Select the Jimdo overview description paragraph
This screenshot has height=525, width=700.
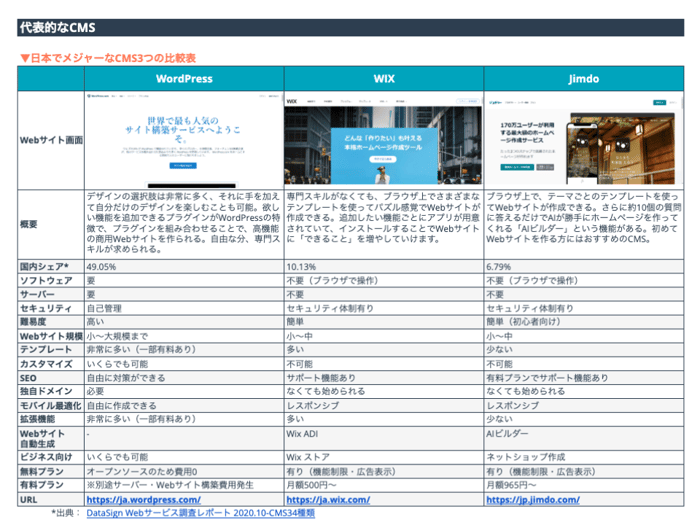pos(584,217)
